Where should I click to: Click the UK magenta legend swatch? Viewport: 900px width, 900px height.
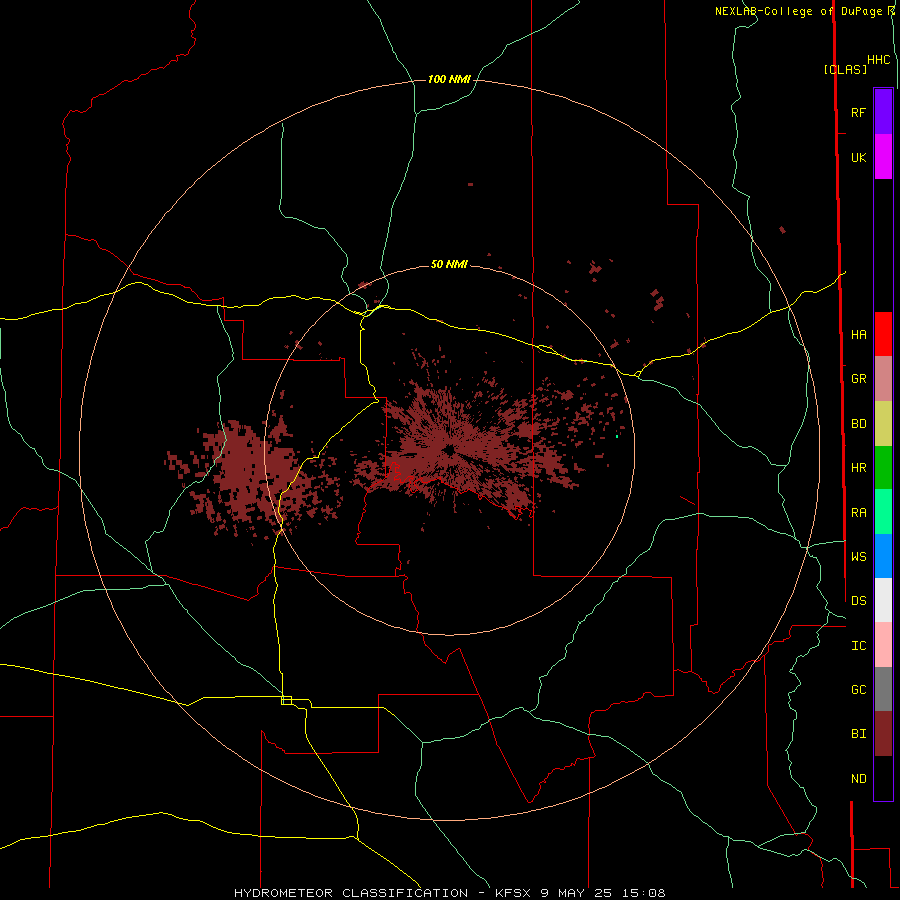point(883,157)
